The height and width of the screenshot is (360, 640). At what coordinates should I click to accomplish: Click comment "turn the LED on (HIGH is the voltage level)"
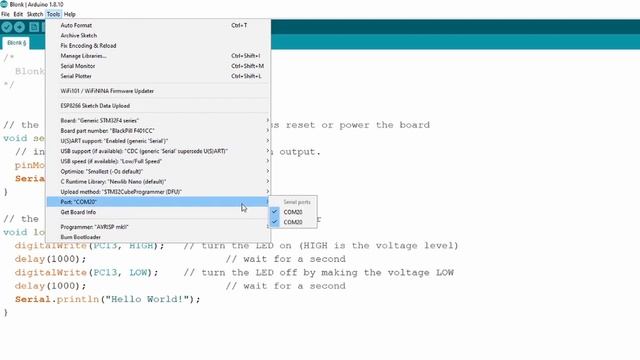pyautogui.click(x=321, y=246)
